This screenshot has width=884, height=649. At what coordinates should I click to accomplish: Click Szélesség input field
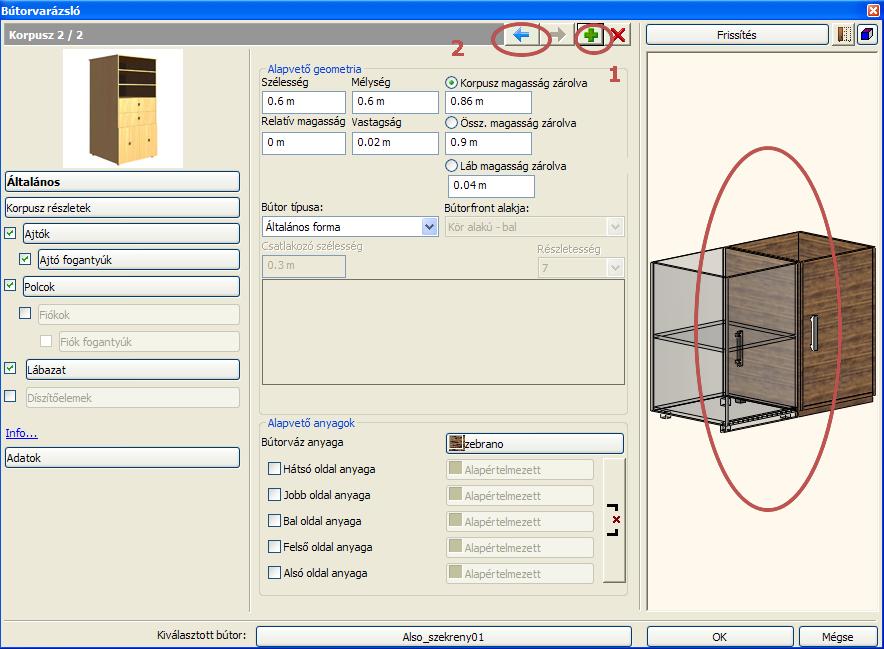[303, 101]
